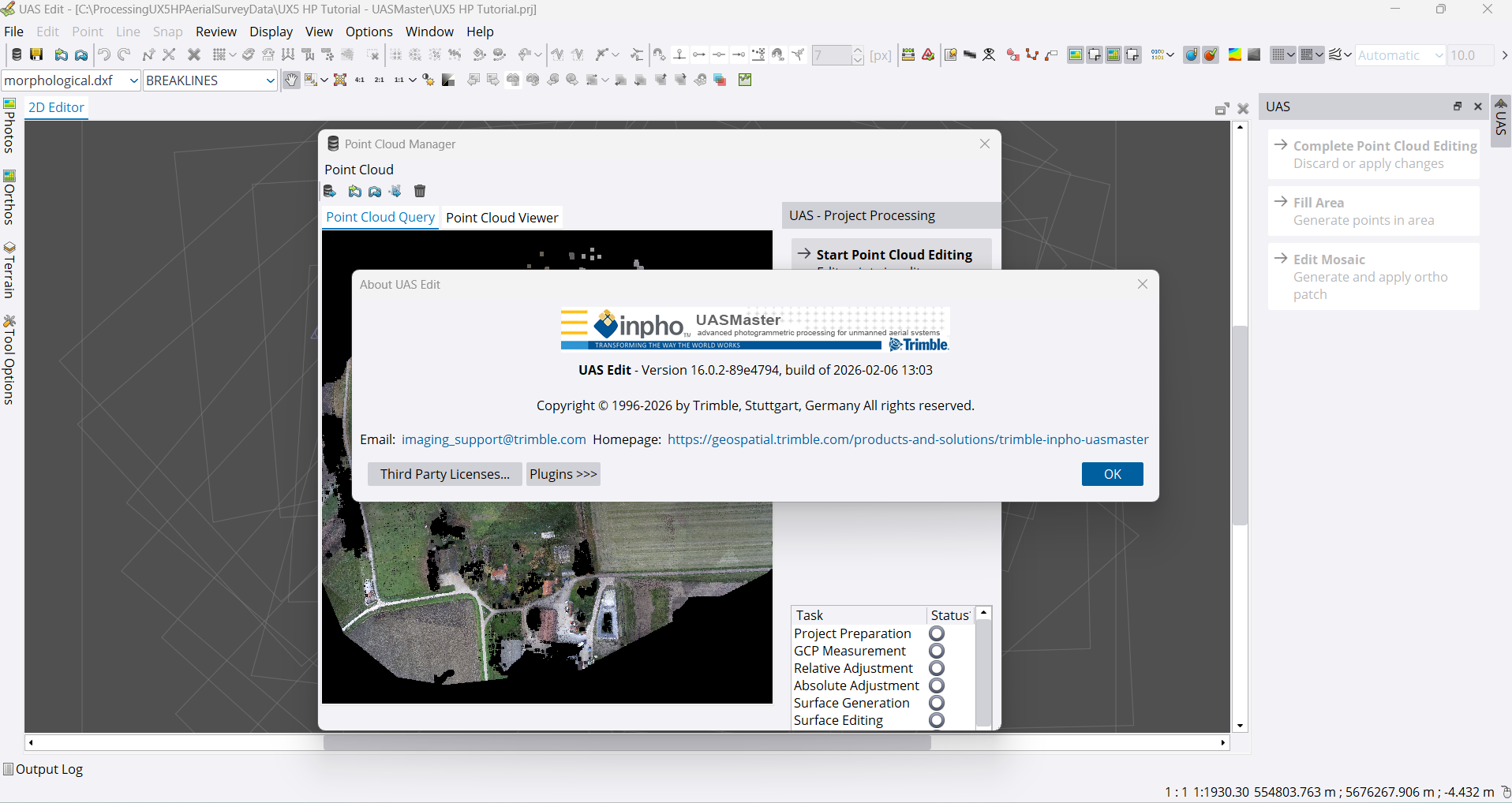
Task: Click the Plugins >>> button
Action: (563, 474)
